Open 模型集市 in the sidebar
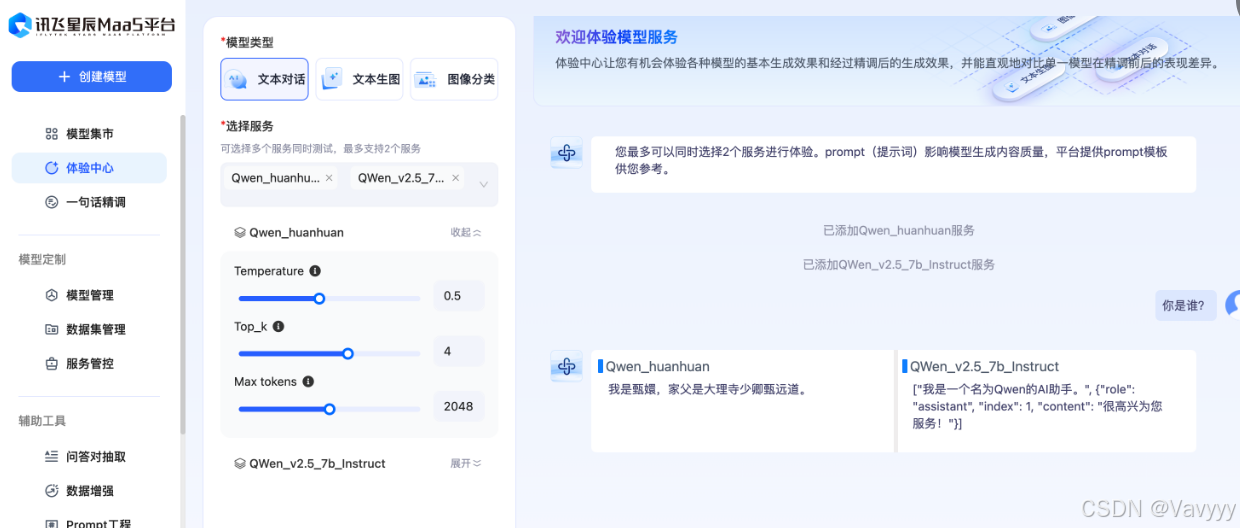This screenshot has height=528, width=1240. pyautogui.click(x=89, y=134)
